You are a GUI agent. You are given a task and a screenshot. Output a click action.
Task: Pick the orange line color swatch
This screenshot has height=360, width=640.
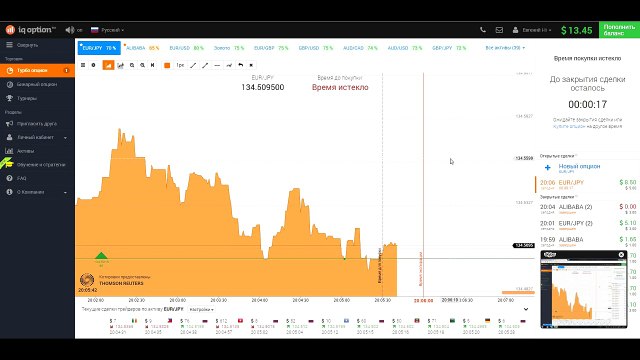pyautogui.click(x=167, y=65)
